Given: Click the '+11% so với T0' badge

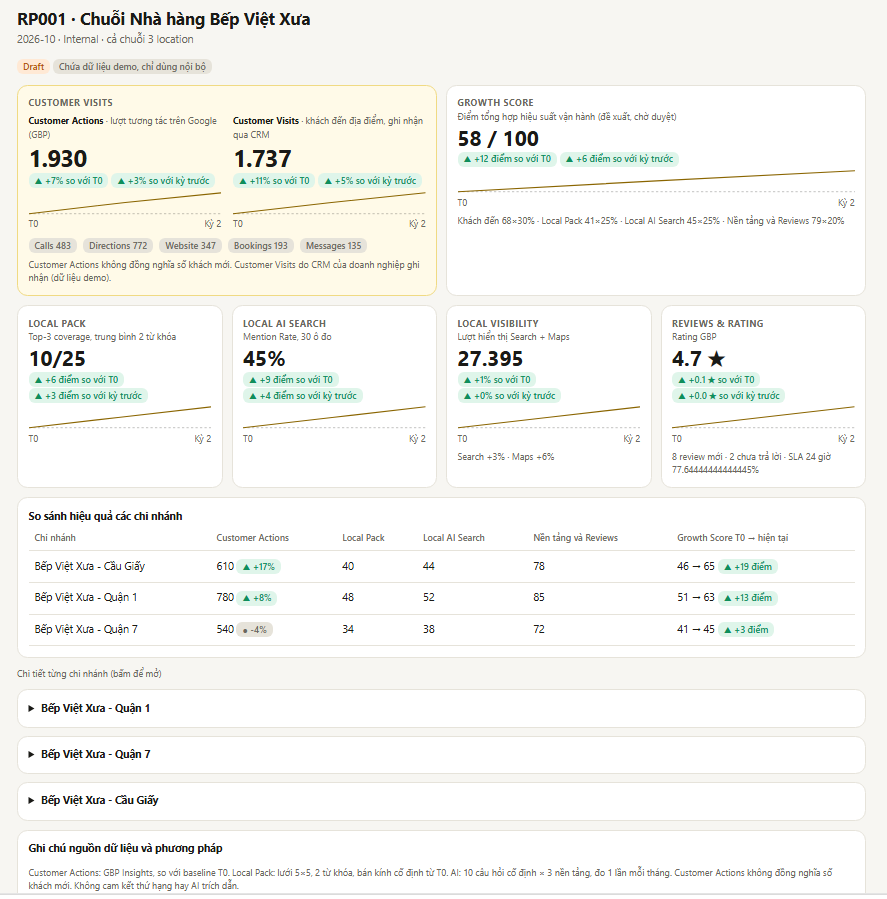Looking at the screenshot, I should click(x=274, y=181).
